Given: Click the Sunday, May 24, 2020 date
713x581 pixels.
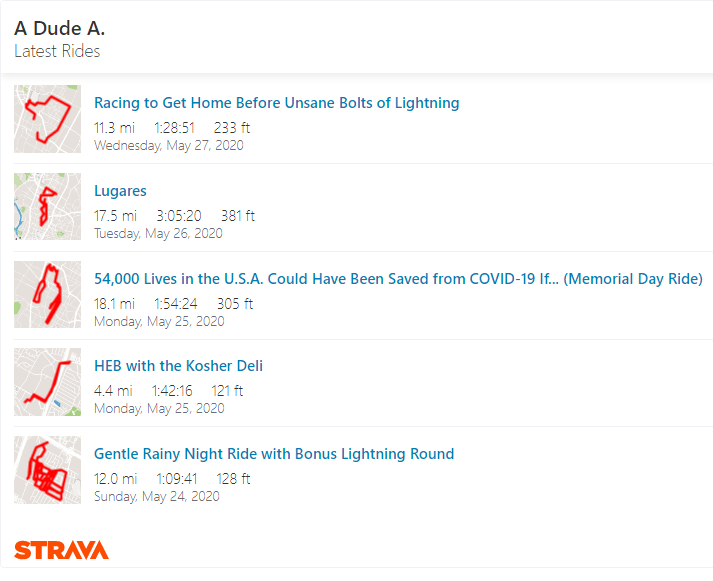Looking at the screenshot, I should (156, 496).
